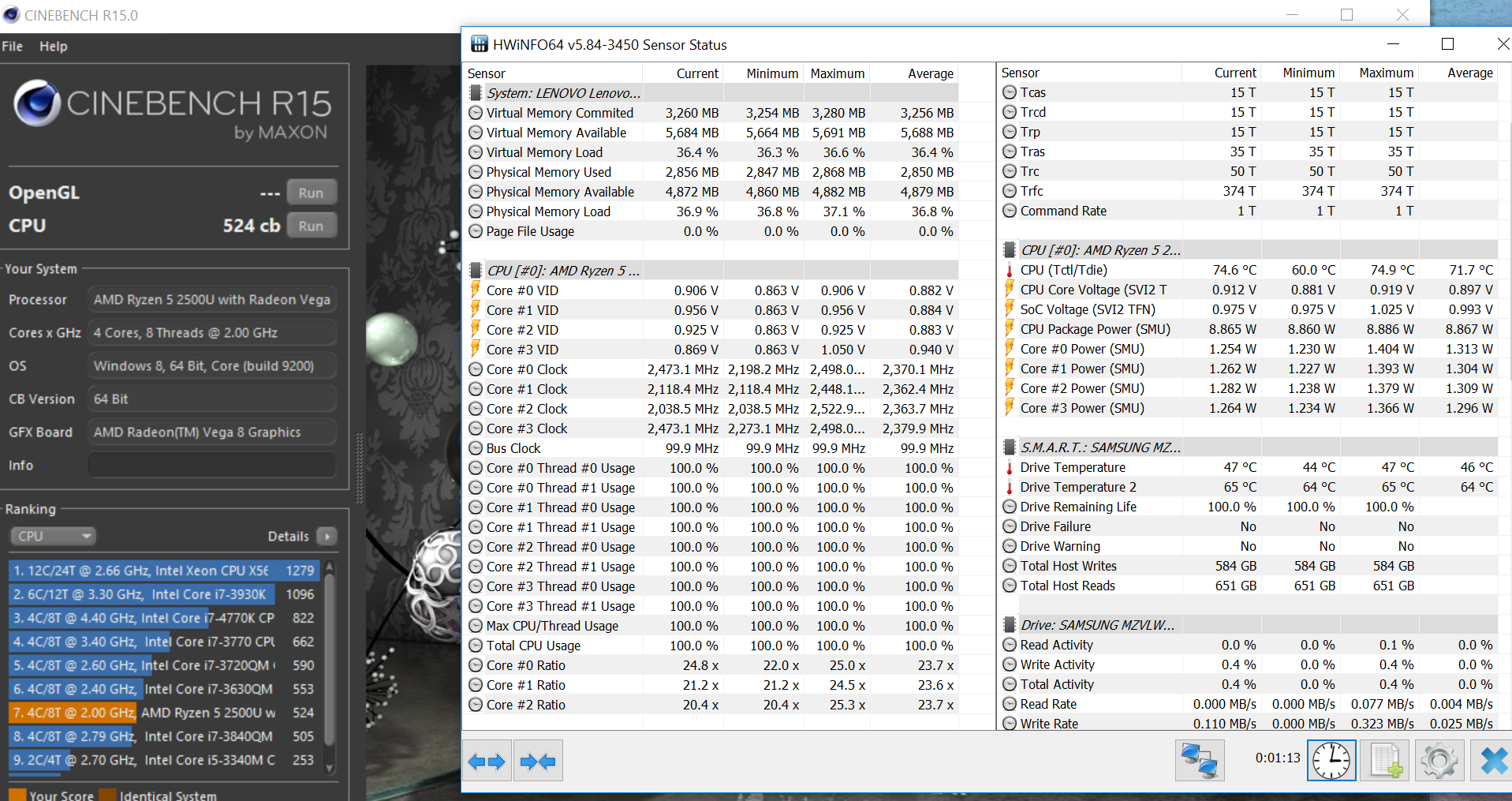Click the Processor name field in Cinebench
Image resolution: width=1512 pixels, height=801 pixels.
pos(212,300)
